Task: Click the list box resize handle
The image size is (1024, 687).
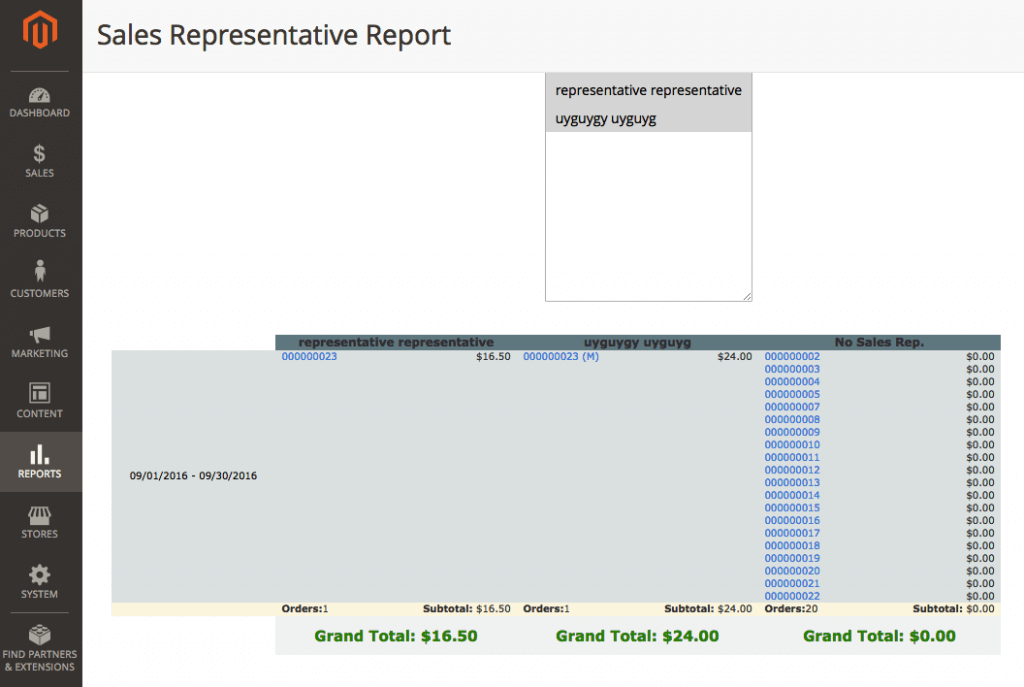Action: pyautogui.click(x=747, y=296)
